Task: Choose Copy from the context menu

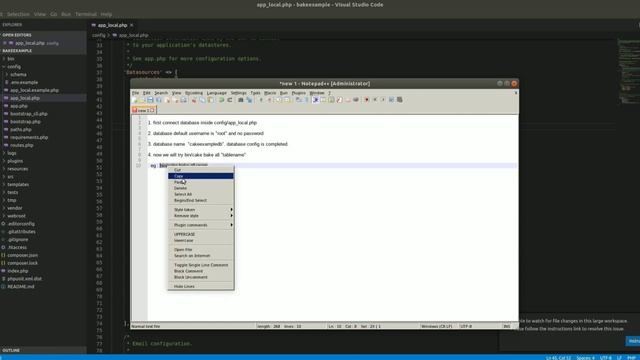Action: point(201,176)
